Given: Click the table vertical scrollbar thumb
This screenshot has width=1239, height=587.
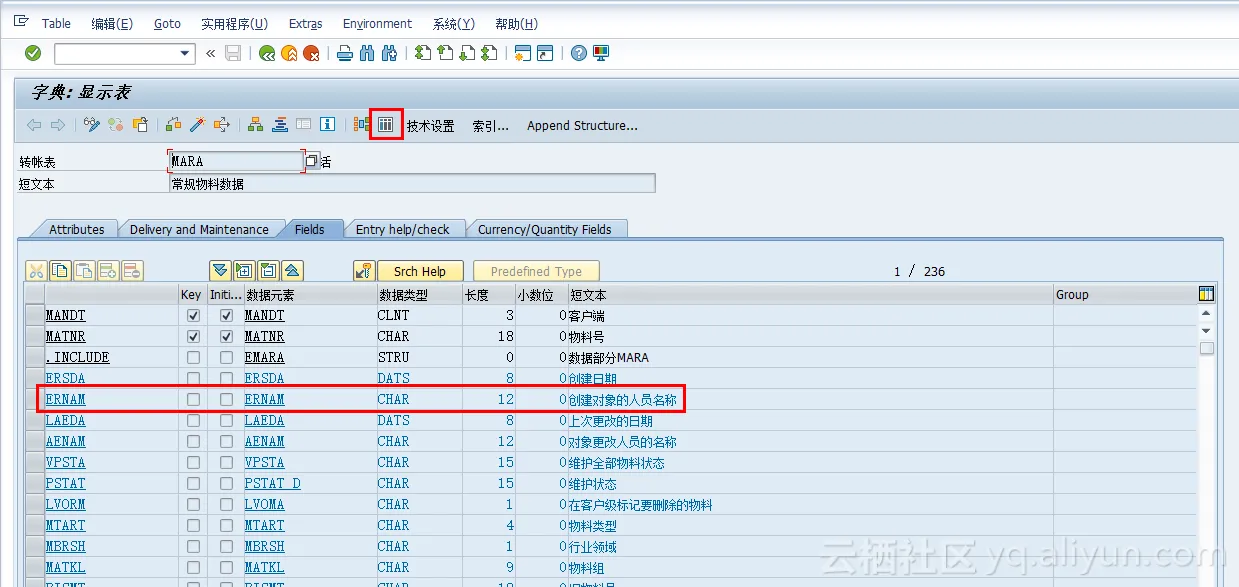Looking at the screenshot, I should tap(1207, 348).
